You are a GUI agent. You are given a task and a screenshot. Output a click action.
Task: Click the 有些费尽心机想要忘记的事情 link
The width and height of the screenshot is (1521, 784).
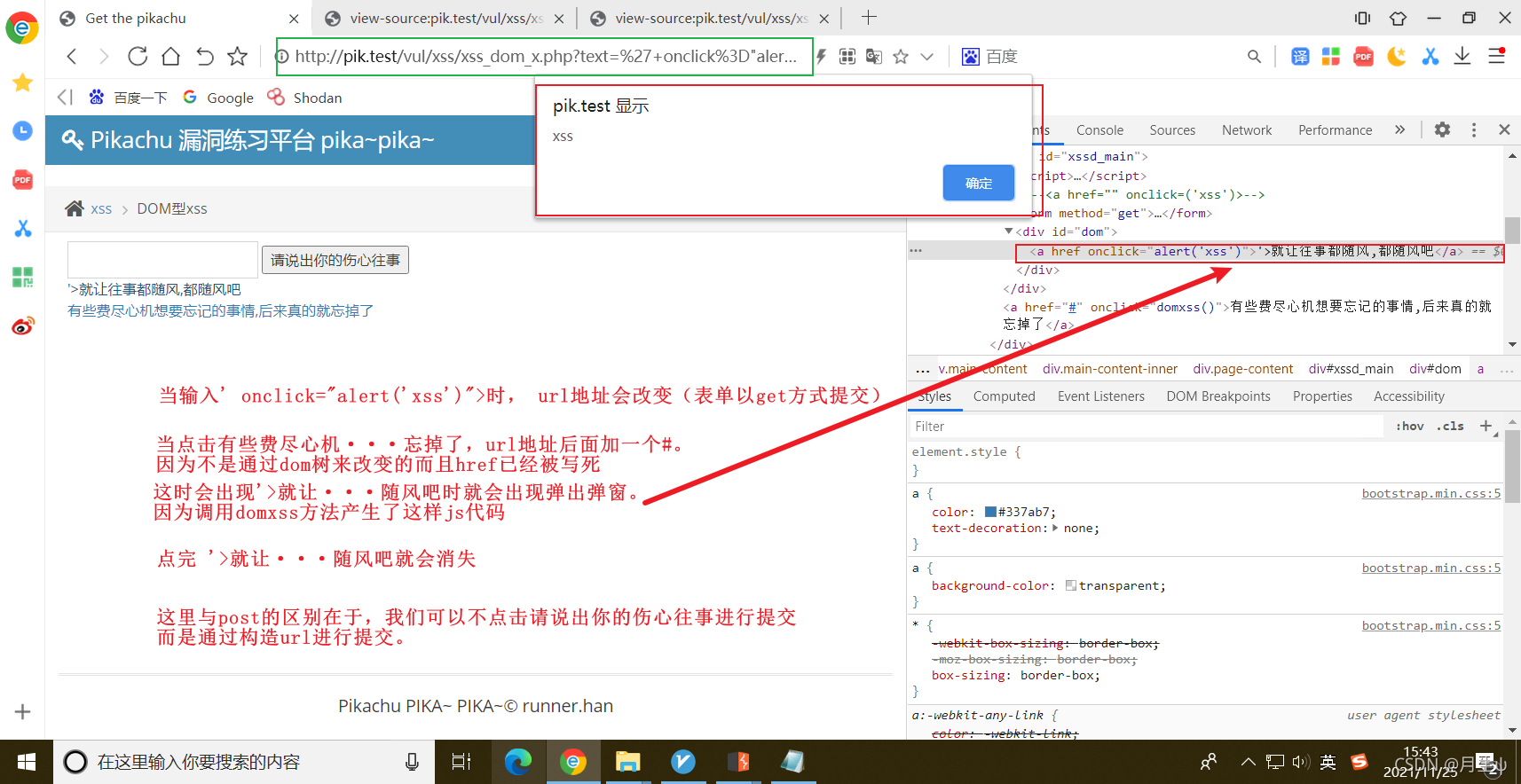[220, 310]
